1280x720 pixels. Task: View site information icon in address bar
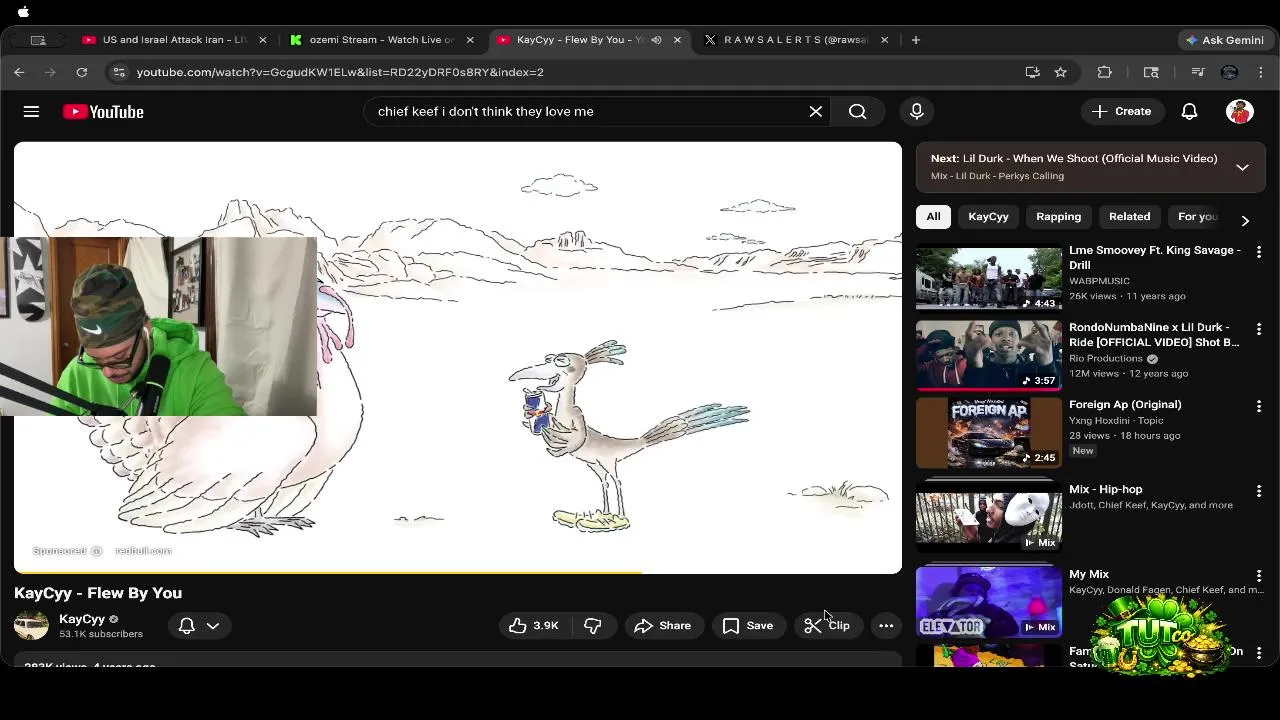tap(119, 72)
